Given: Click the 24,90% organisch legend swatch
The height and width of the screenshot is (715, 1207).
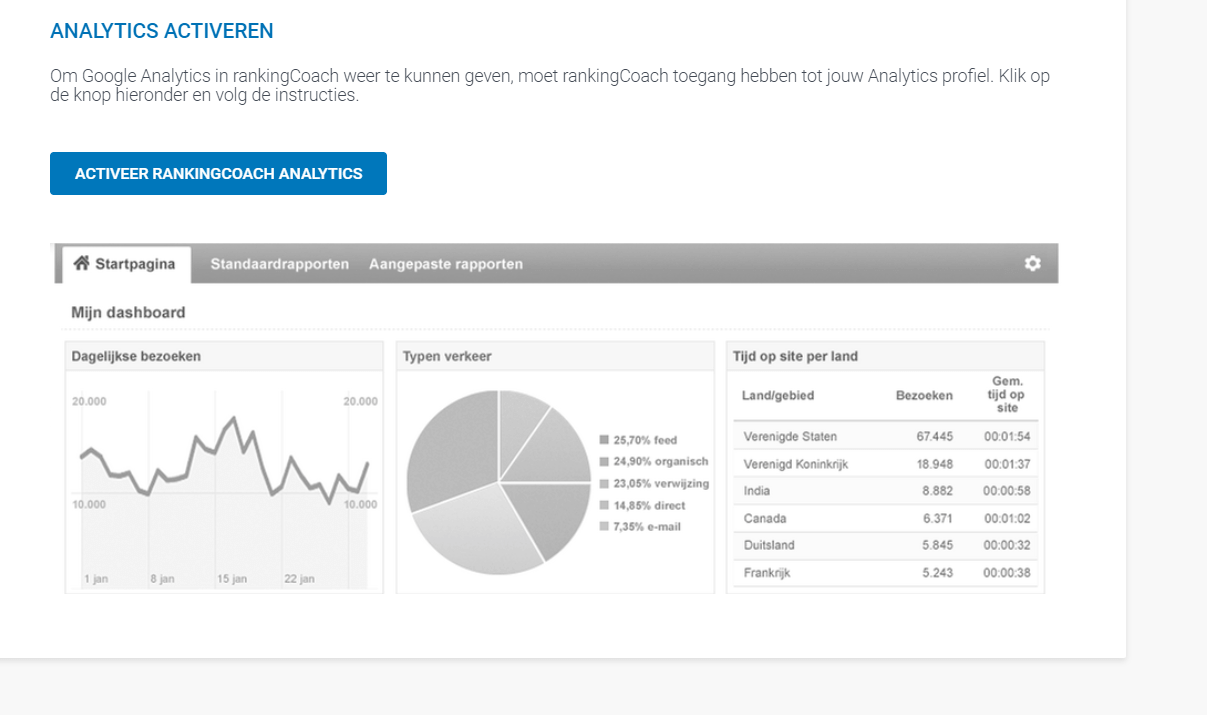Looking at the screenshot, I should 604,462.
